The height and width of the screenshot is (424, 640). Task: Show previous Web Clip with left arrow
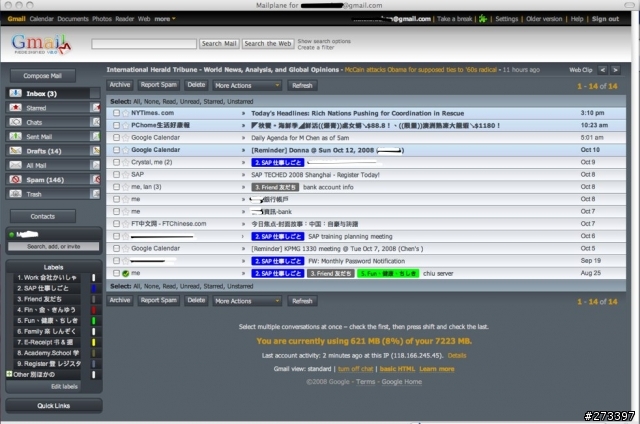[602, 70]
